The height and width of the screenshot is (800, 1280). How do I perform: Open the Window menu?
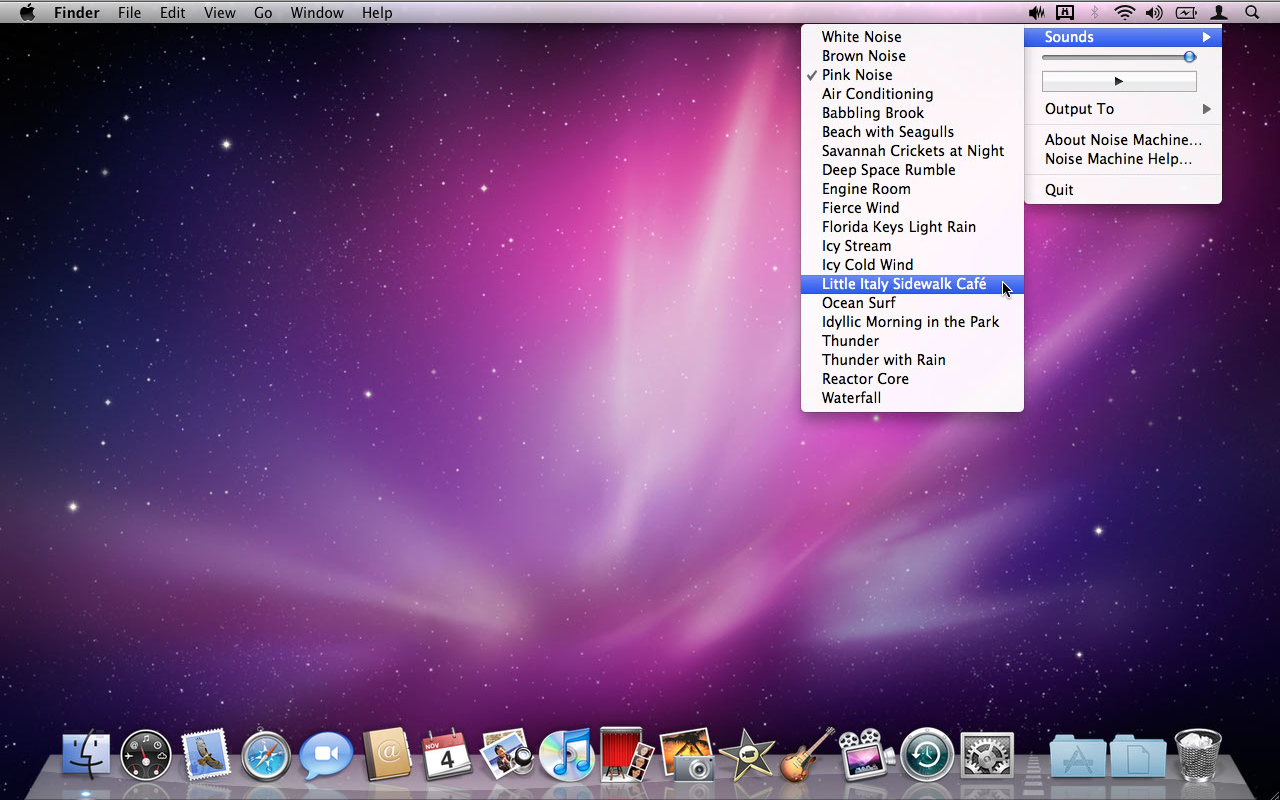click(x=317, y=13)
